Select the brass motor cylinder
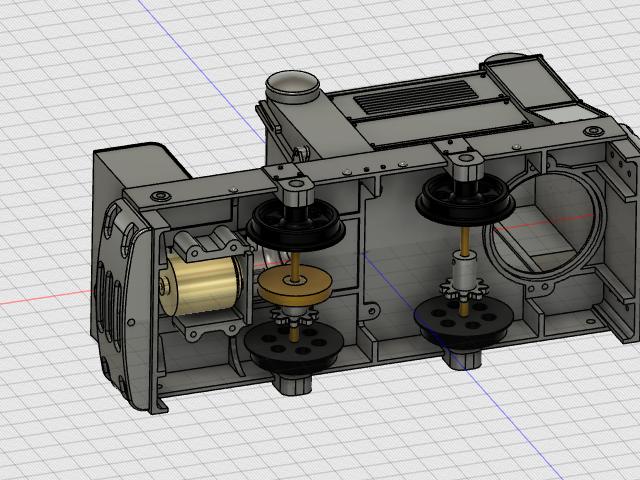The height and width of the screenshot is (480, 640). pos(200,285)
